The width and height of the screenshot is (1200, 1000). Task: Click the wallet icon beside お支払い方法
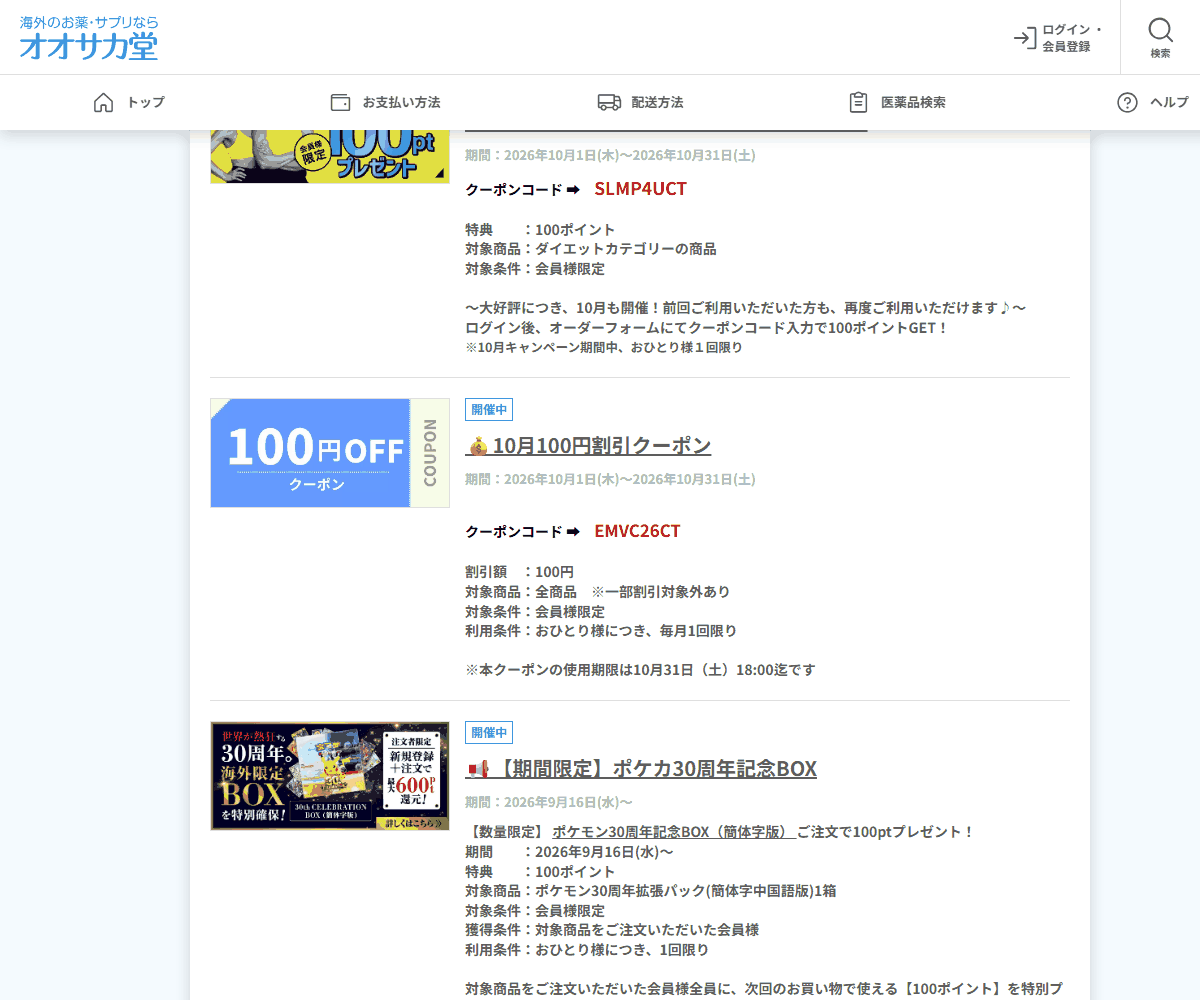[x=340, y=102]
